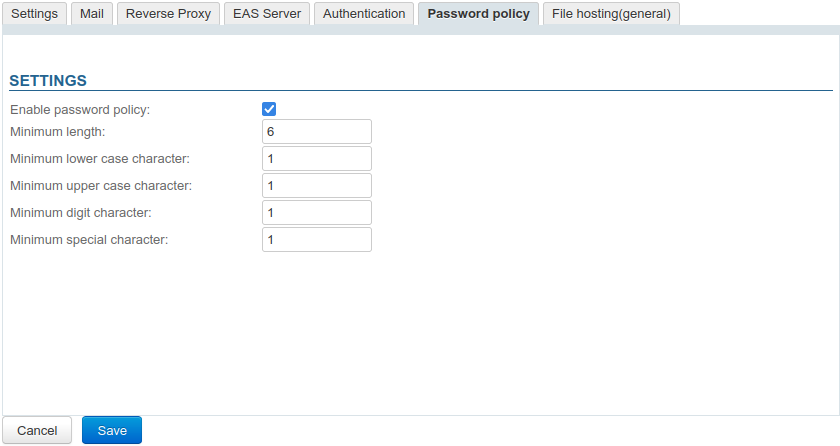Select the EAS Server tab

click(267, 14)
